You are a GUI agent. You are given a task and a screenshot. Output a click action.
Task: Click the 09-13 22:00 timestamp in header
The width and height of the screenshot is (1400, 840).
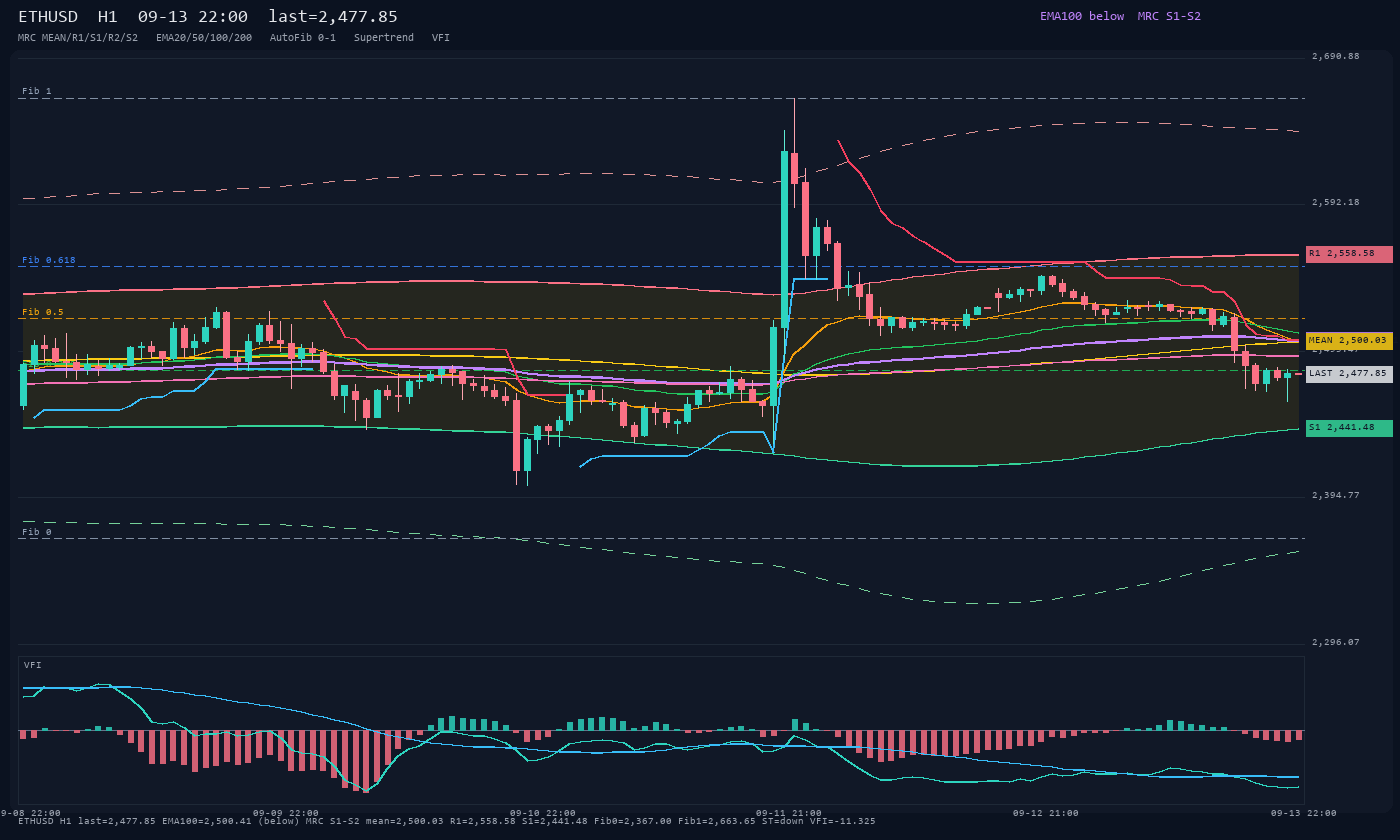tap(193, 17)
